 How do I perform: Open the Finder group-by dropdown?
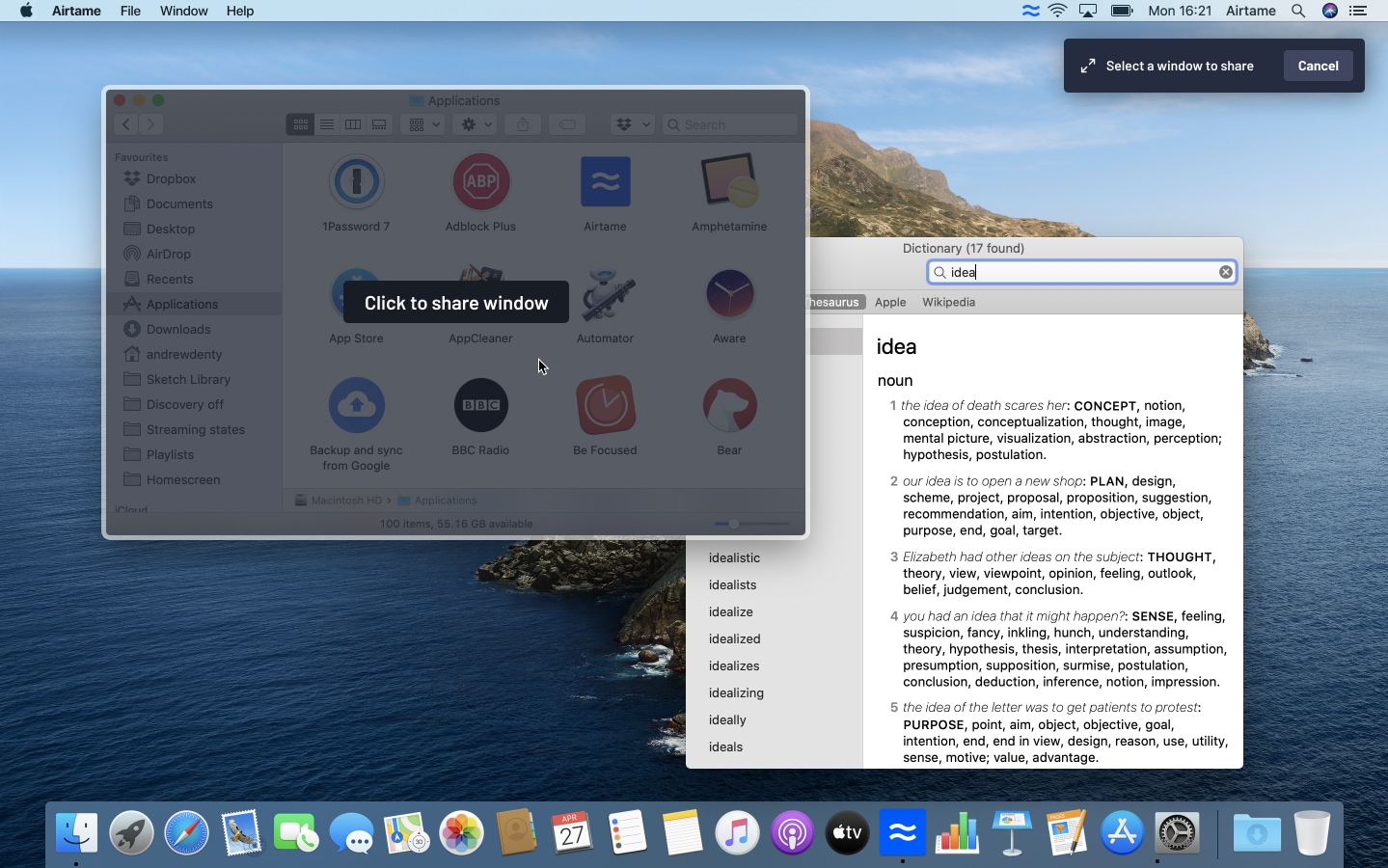click(x=423, y=124)
